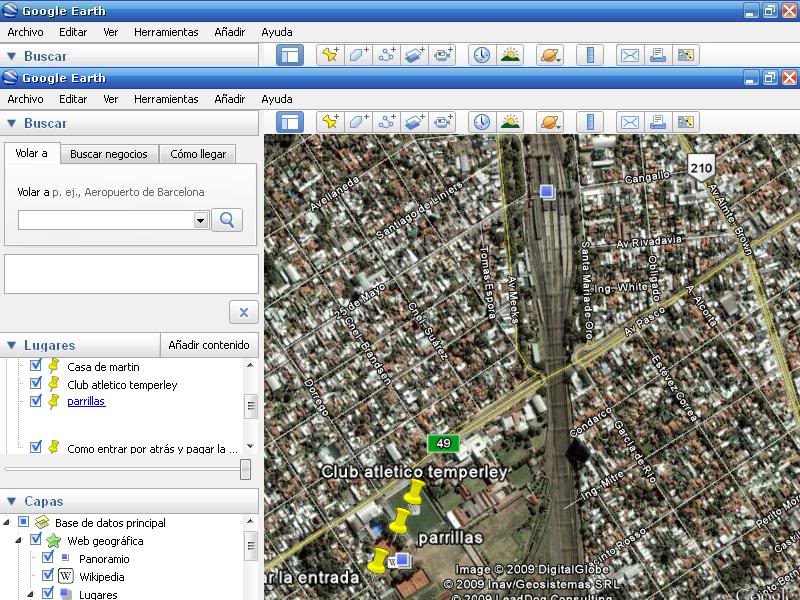Toggle the Lugares layer checkbox under Web geográfica
This screenshot has width=800, height=600.
pyautogui.click(x=48, y=593)
